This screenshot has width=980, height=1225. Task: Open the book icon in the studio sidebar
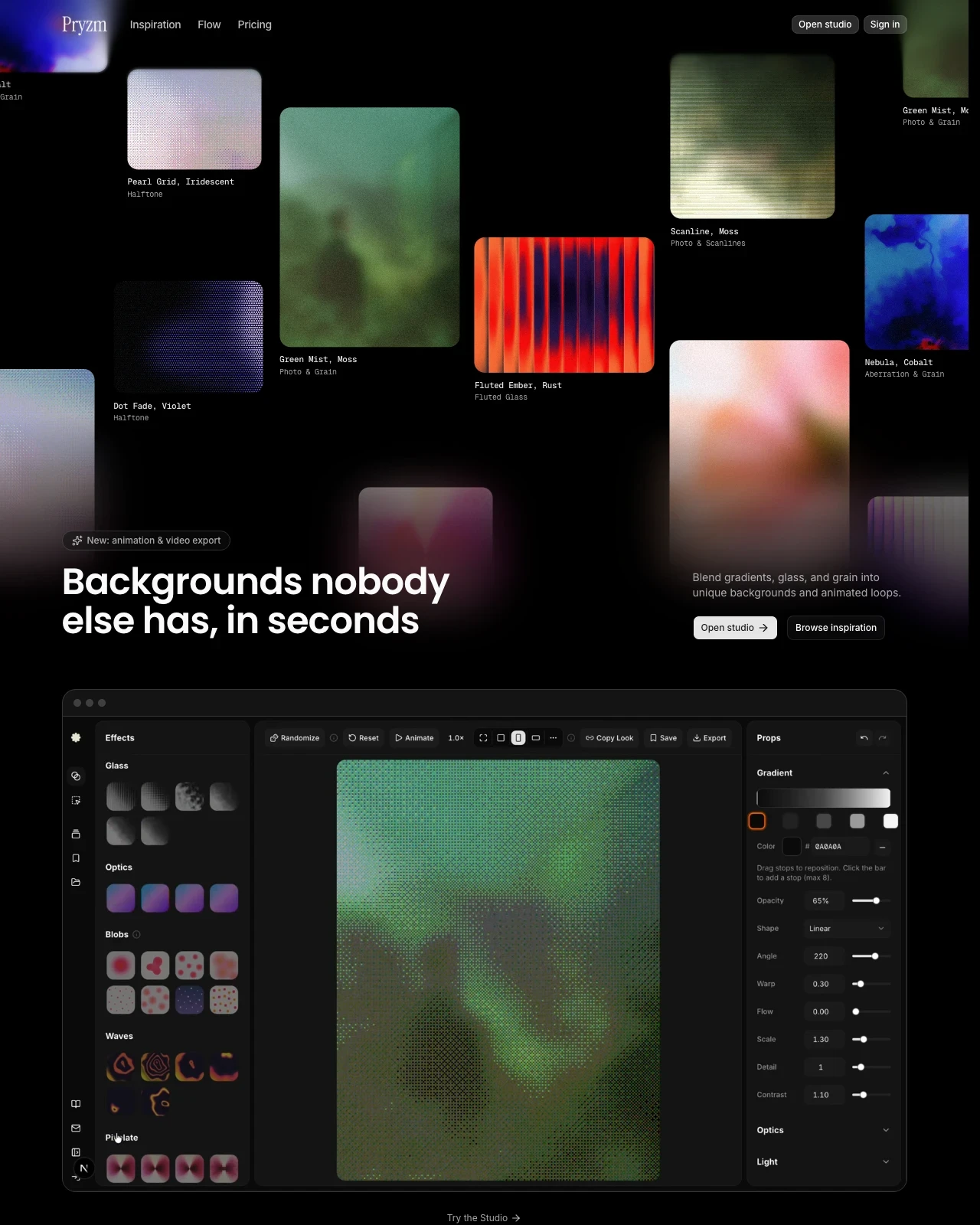click(76, 1104)
